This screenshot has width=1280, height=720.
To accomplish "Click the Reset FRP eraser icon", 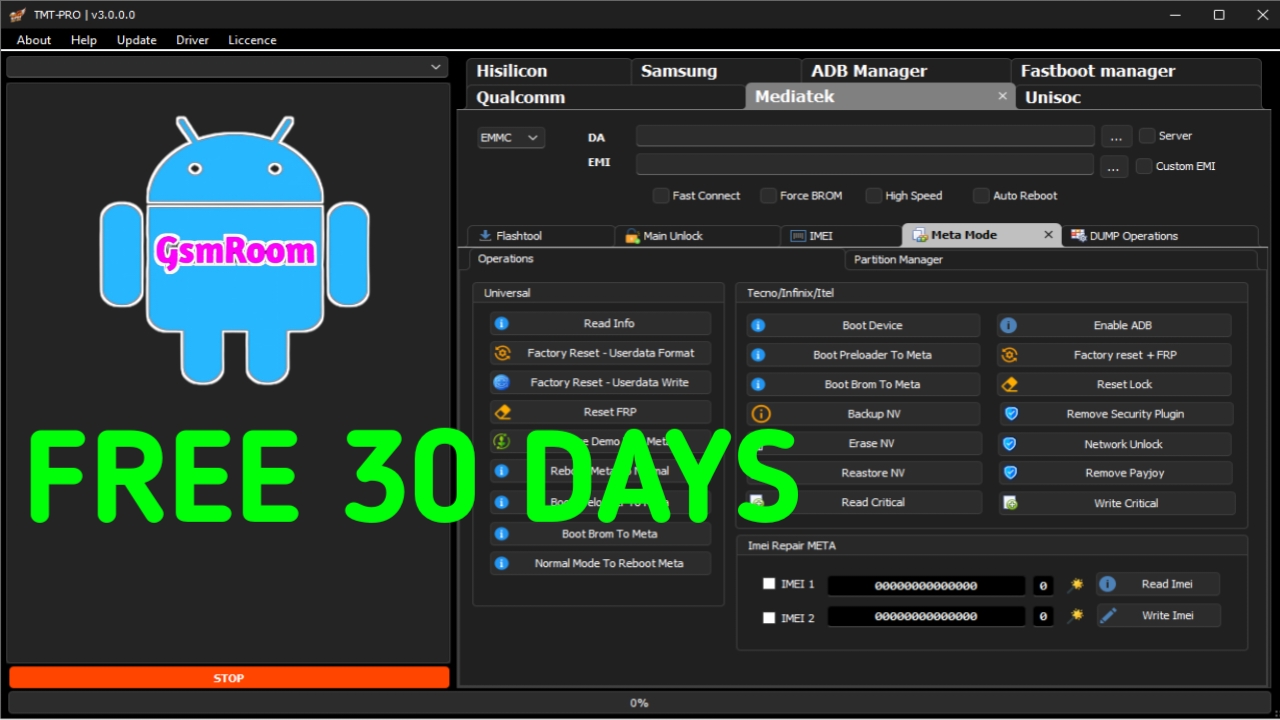I will click(x=502, y=412).
